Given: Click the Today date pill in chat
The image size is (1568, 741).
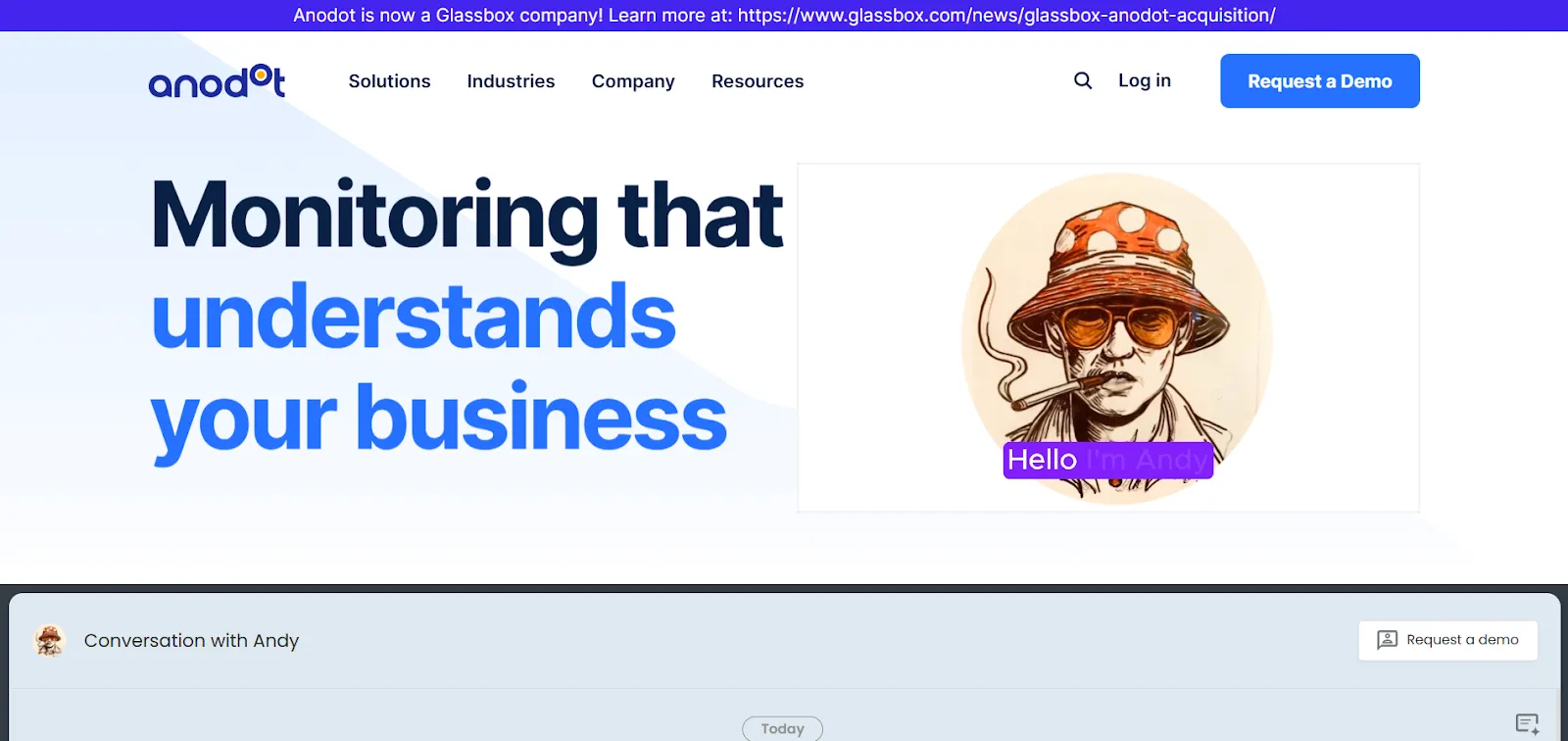Looking at the screenshot, I should click(782, 728).
